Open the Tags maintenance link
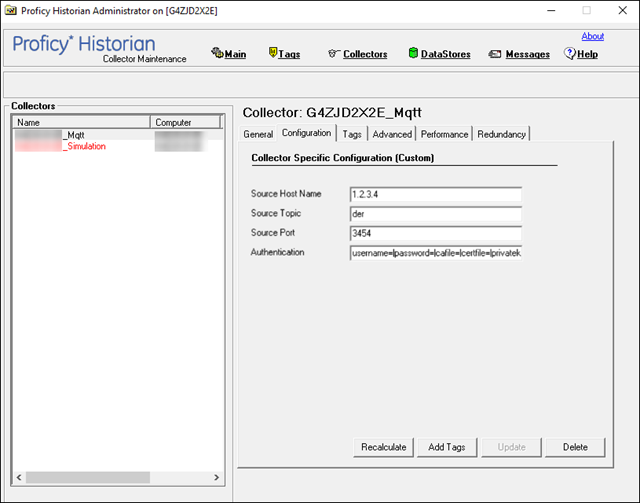Image resolution: width=640 pixels, height=503 pixels. coord(289,54)
